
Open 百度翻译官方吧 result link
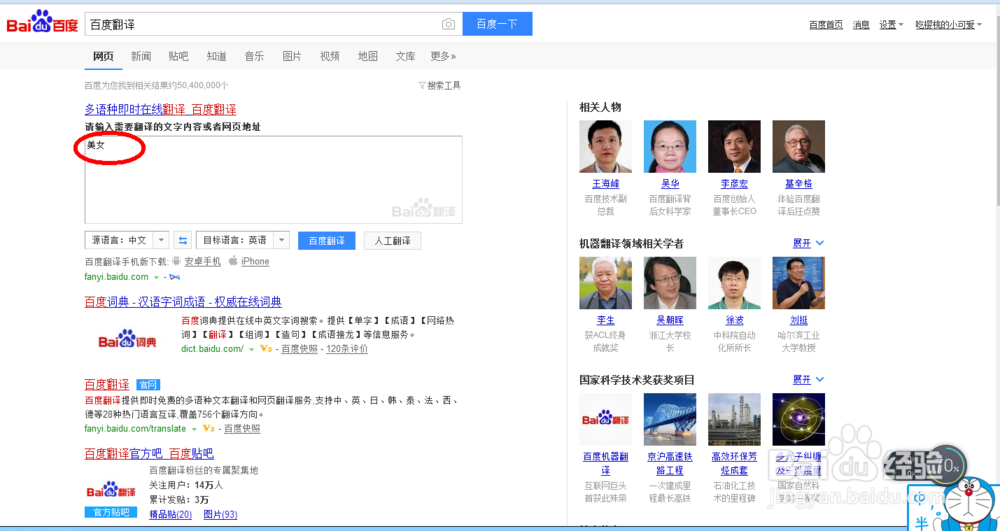point(149,454)
